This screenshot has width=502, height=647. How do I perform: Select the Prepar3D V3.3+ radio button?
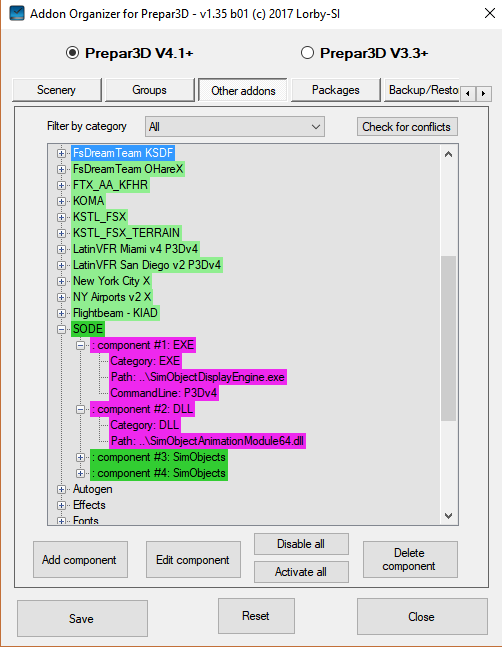click(x=307, y=53)
